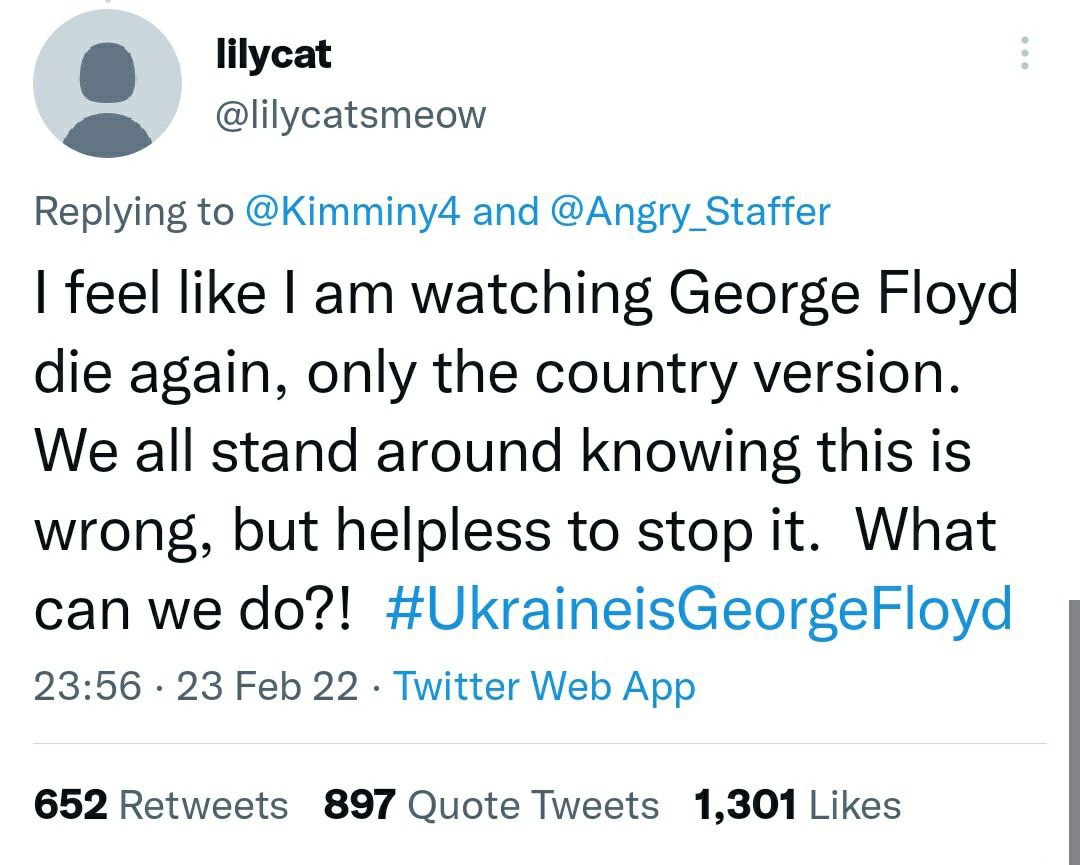The height and width of the screenshot is (865, 1080).
Task: Click the Twitter Web App source link
Action: coord(544,687)
